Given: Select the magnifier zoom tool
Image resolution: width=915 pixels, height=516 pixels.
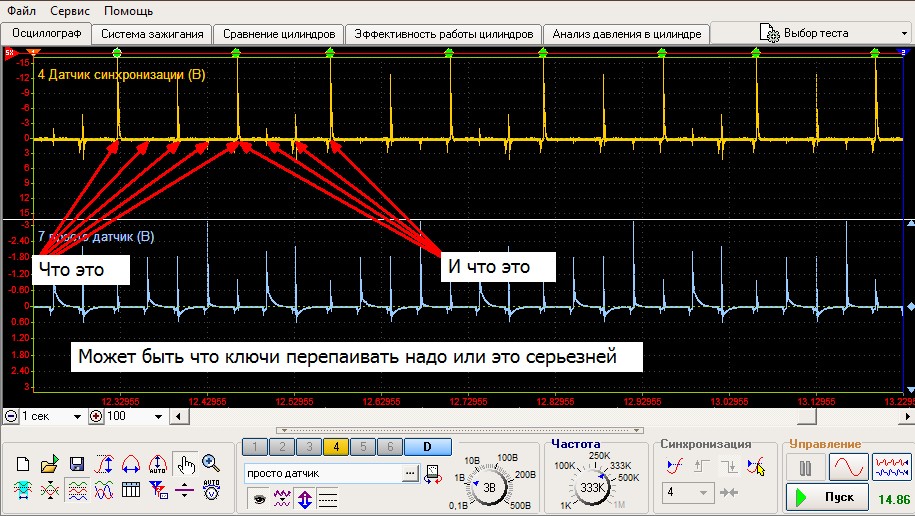Looking at the screenshot, I should (x=211, y=463).
